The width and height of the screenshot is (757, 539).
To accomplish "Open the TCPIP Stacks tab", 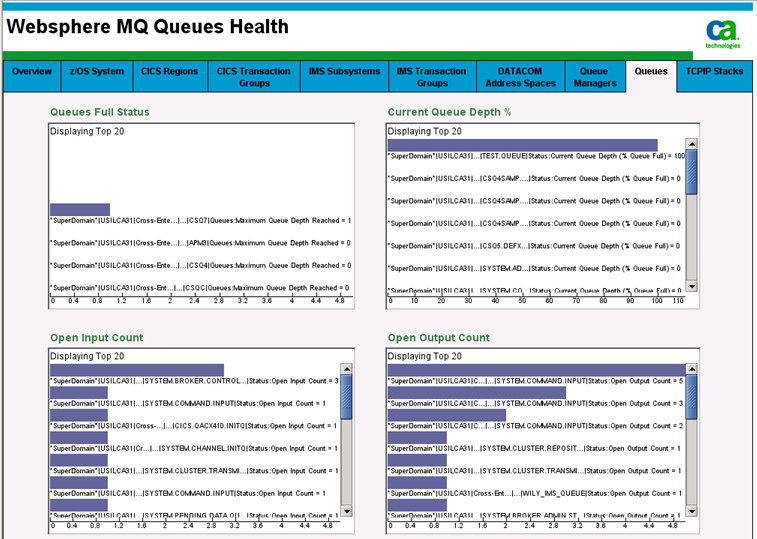I will coord(714,72).
